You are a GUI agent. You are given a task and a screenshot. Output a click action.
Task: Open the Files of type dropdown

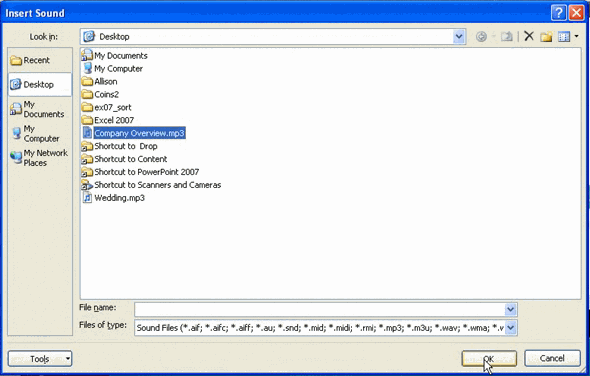point(511,327)
